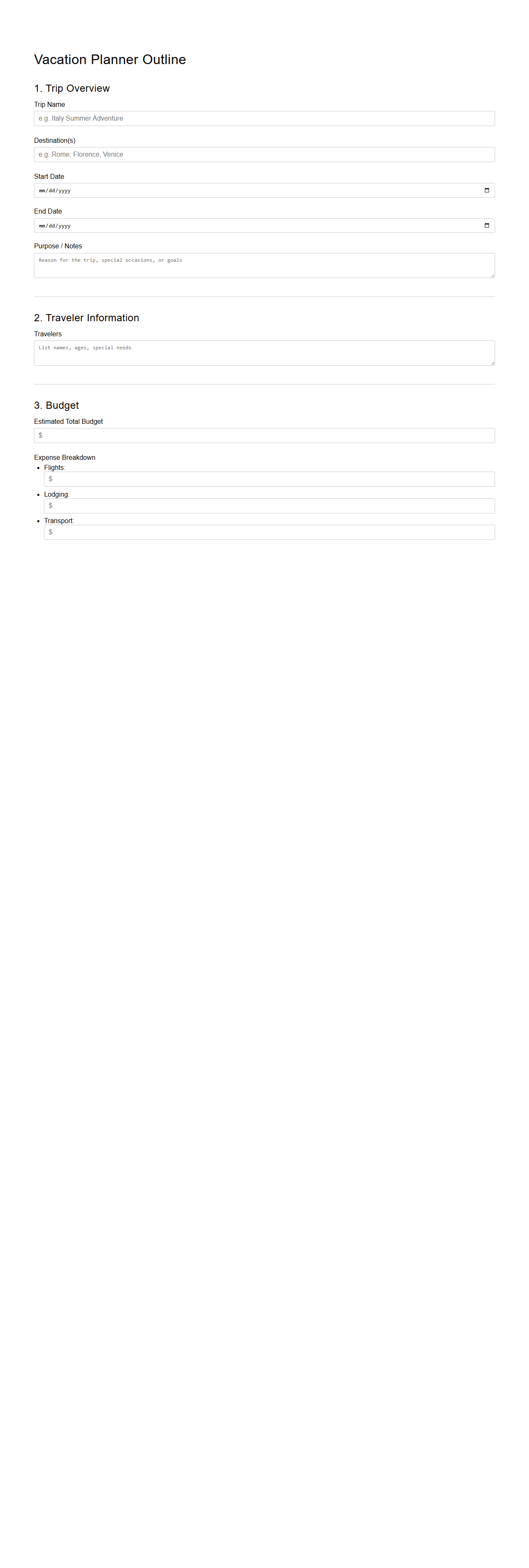This screenshot has width=529, height=1568.
Task: Click the Transport expense amount field
Action: (x=269, y=532)
